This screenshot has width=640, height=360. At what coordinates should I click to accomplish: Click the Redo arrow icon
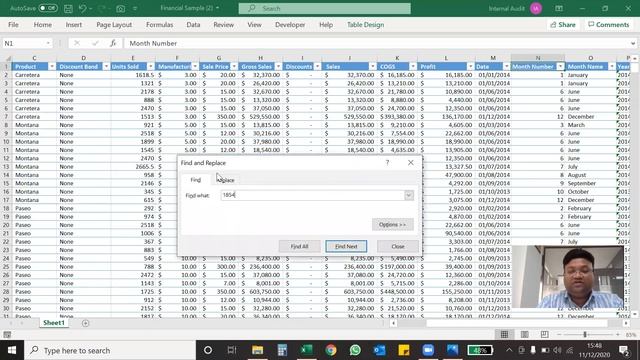tap(102, 8)
